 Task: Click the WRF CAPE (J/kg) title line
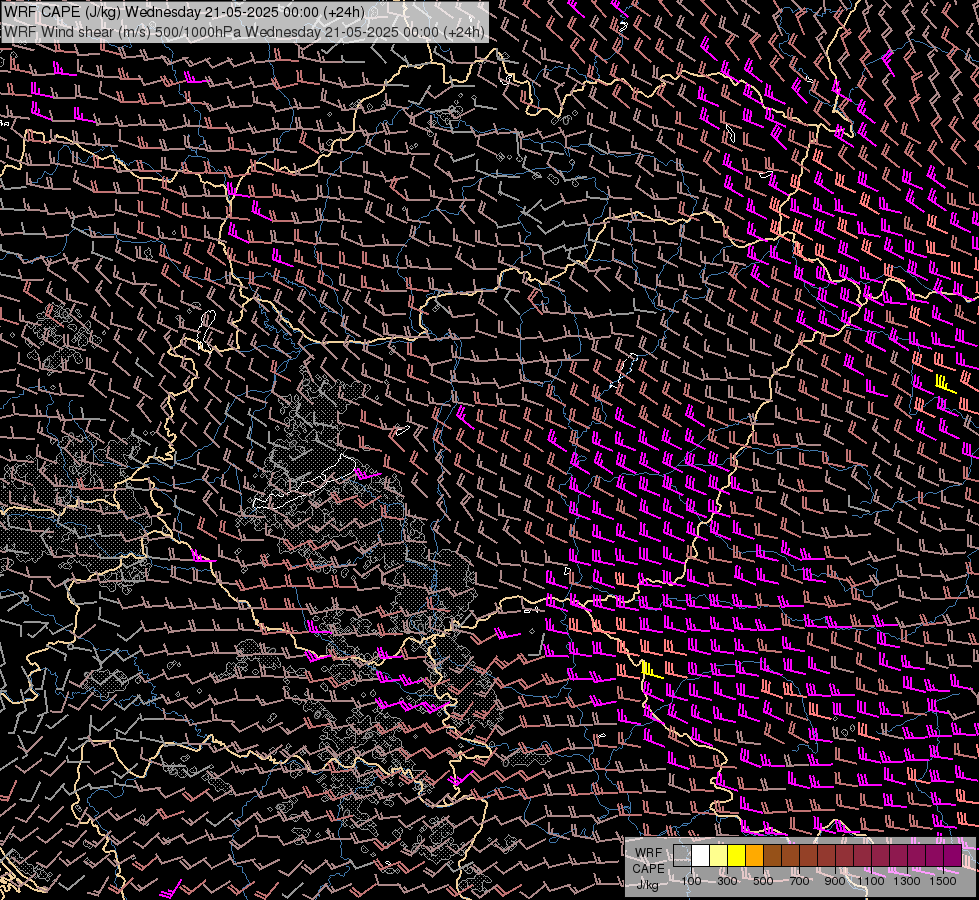pyautogui.click(x=184, y=12)
